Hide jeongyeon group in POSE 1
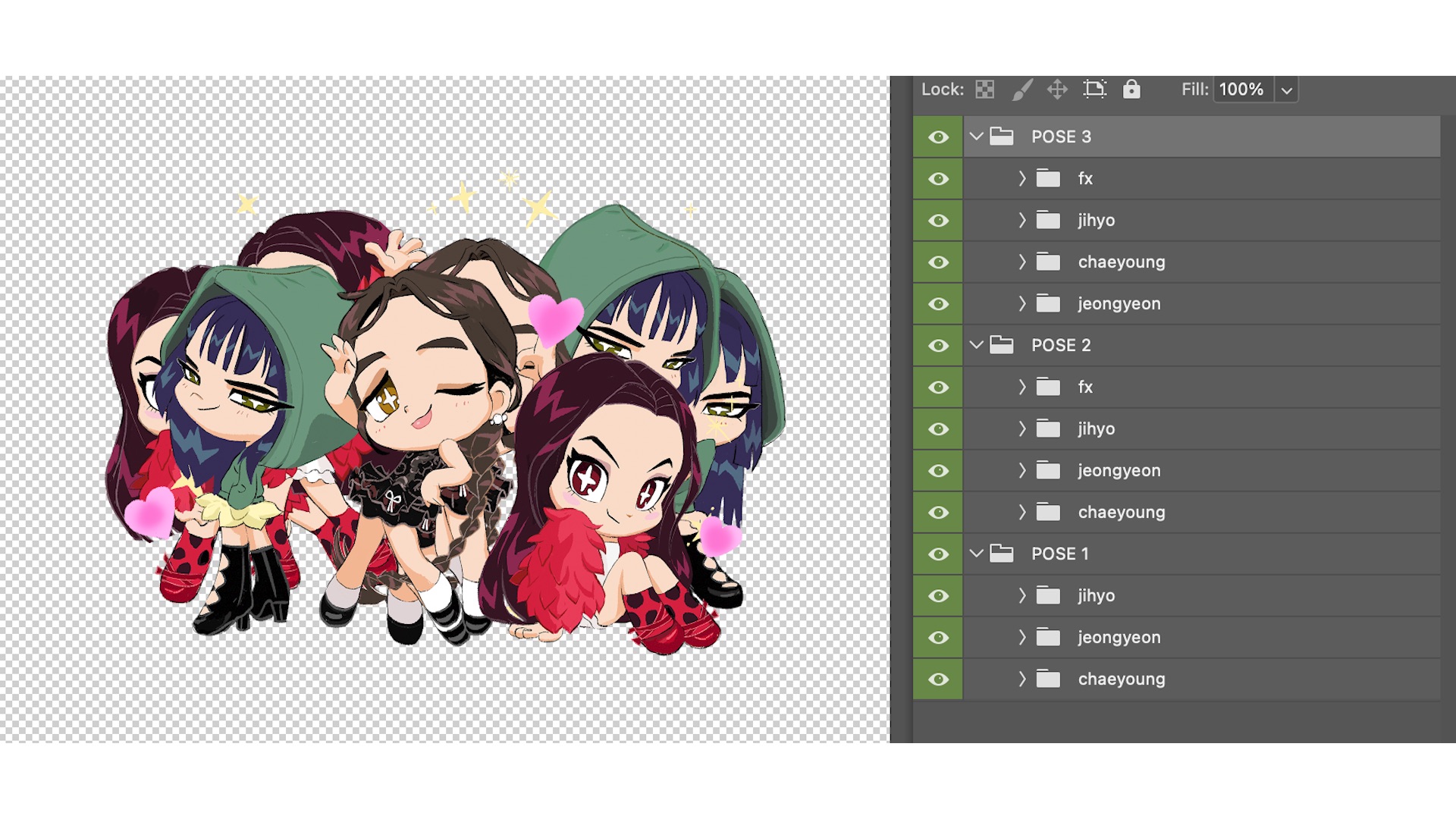The image size is (1456, 819). pyautogui.click(x=938, y=637)
